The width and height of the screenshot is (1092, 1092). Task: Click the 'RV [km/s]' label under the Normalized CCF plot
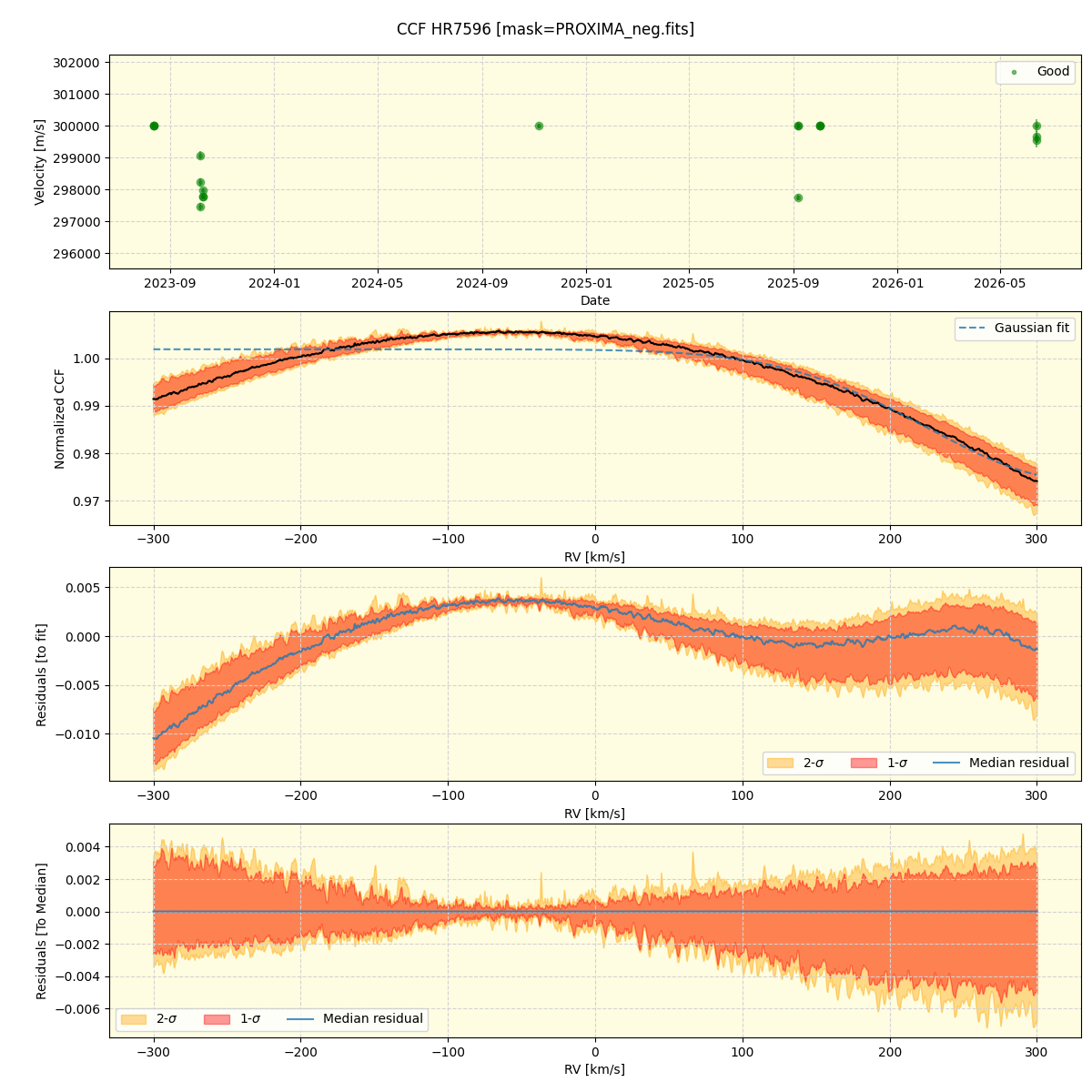pos(595,557)
